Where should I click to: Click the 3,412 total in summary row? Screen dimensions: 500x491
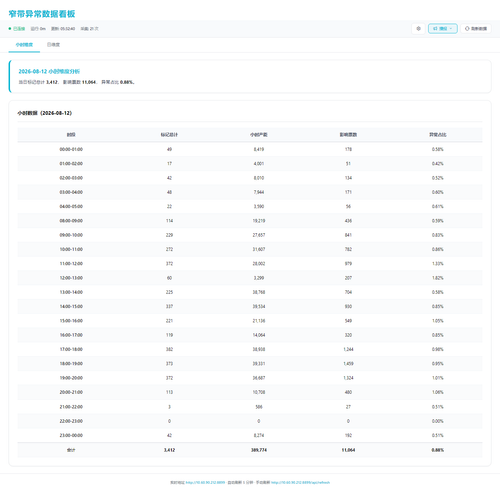pos(169,450)
